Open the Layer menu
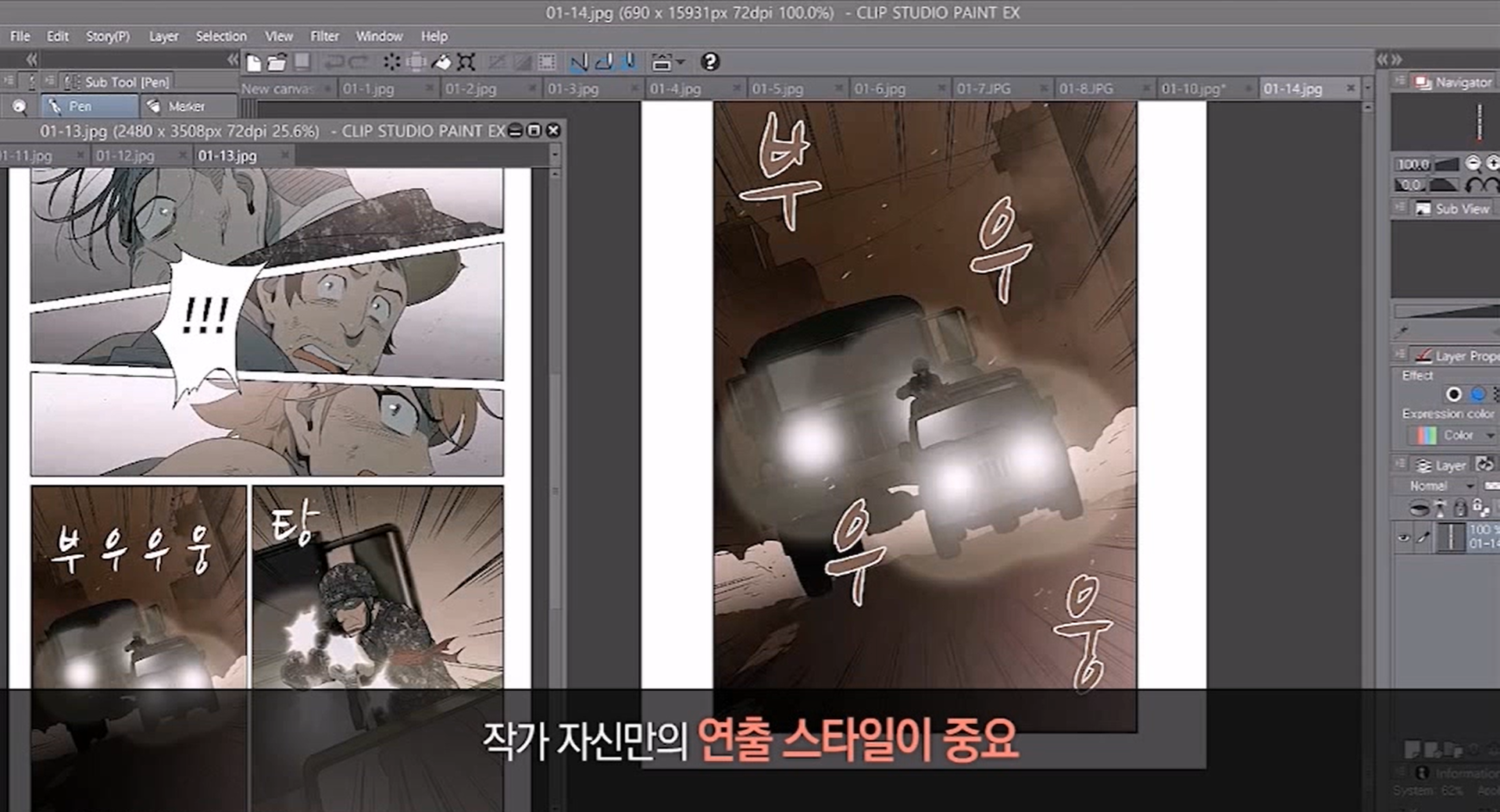Image resolution: width=1500 pixels, height=812 pixels. click(163, 36)
